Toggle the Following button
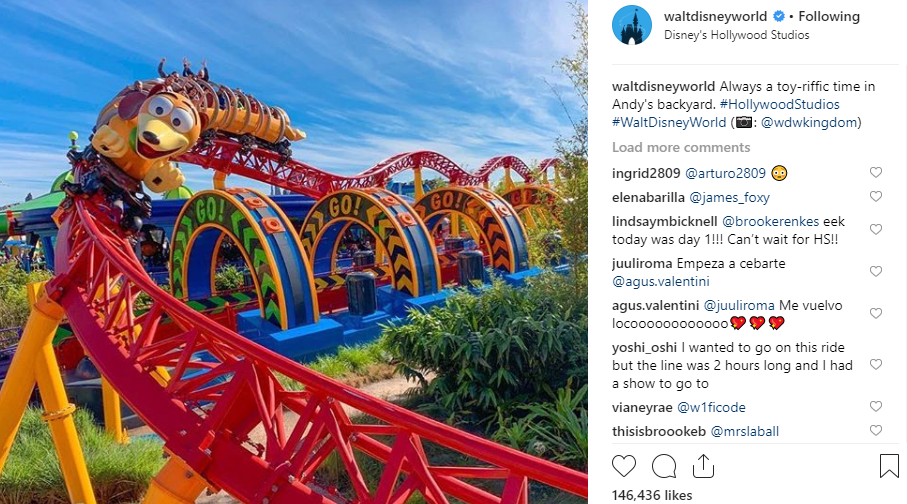907x504 pixels. point(829,16)
